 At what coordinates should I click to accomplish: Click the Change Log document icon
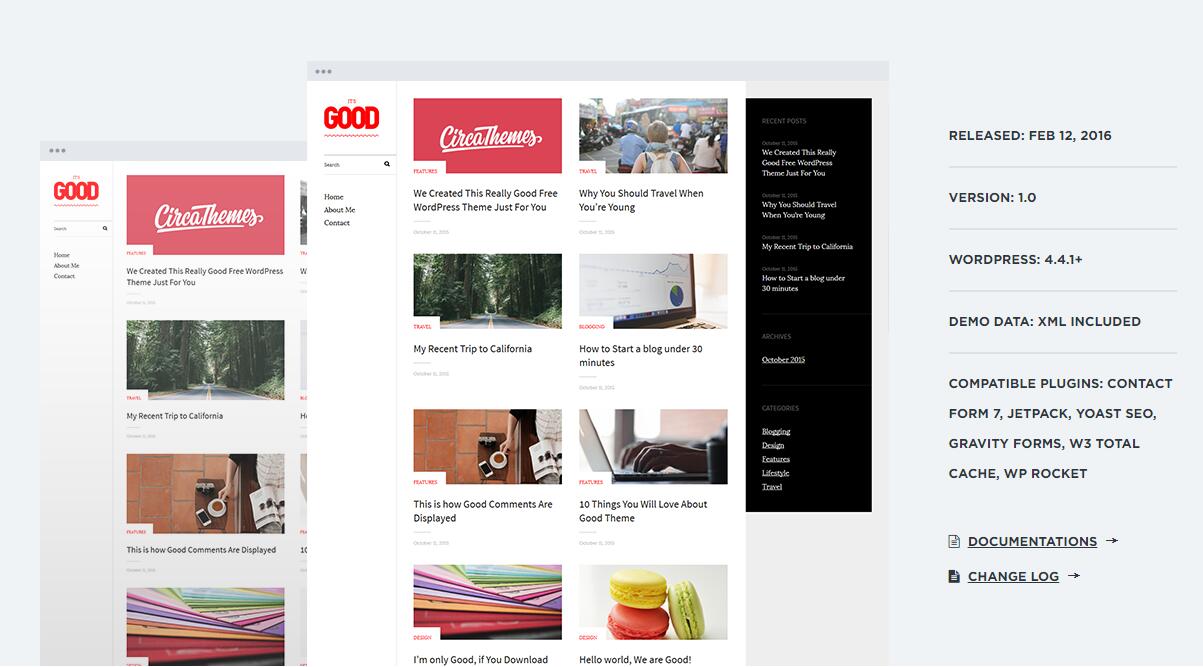[x=954, y=577]
